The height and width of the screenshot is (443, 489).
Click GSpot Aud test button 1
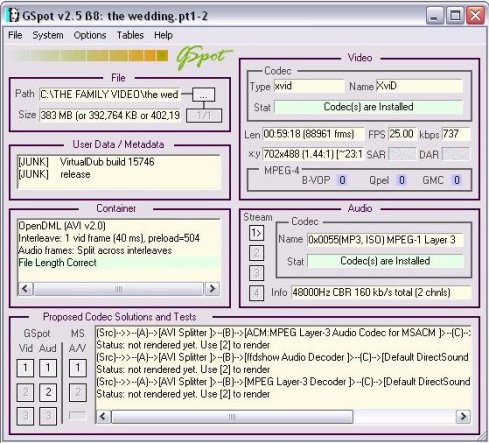click(48, 368)
